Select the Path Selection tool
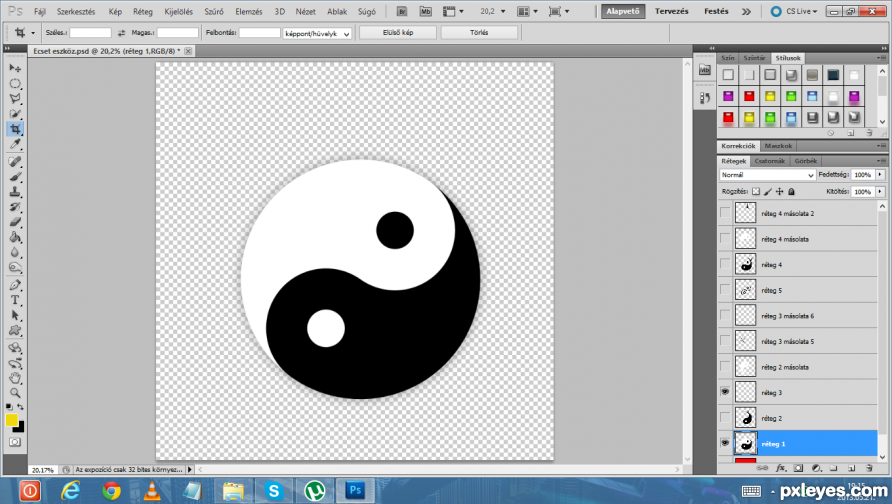Image resolution: width=892 pixels, height=504 pixels. tap(15, 315)
